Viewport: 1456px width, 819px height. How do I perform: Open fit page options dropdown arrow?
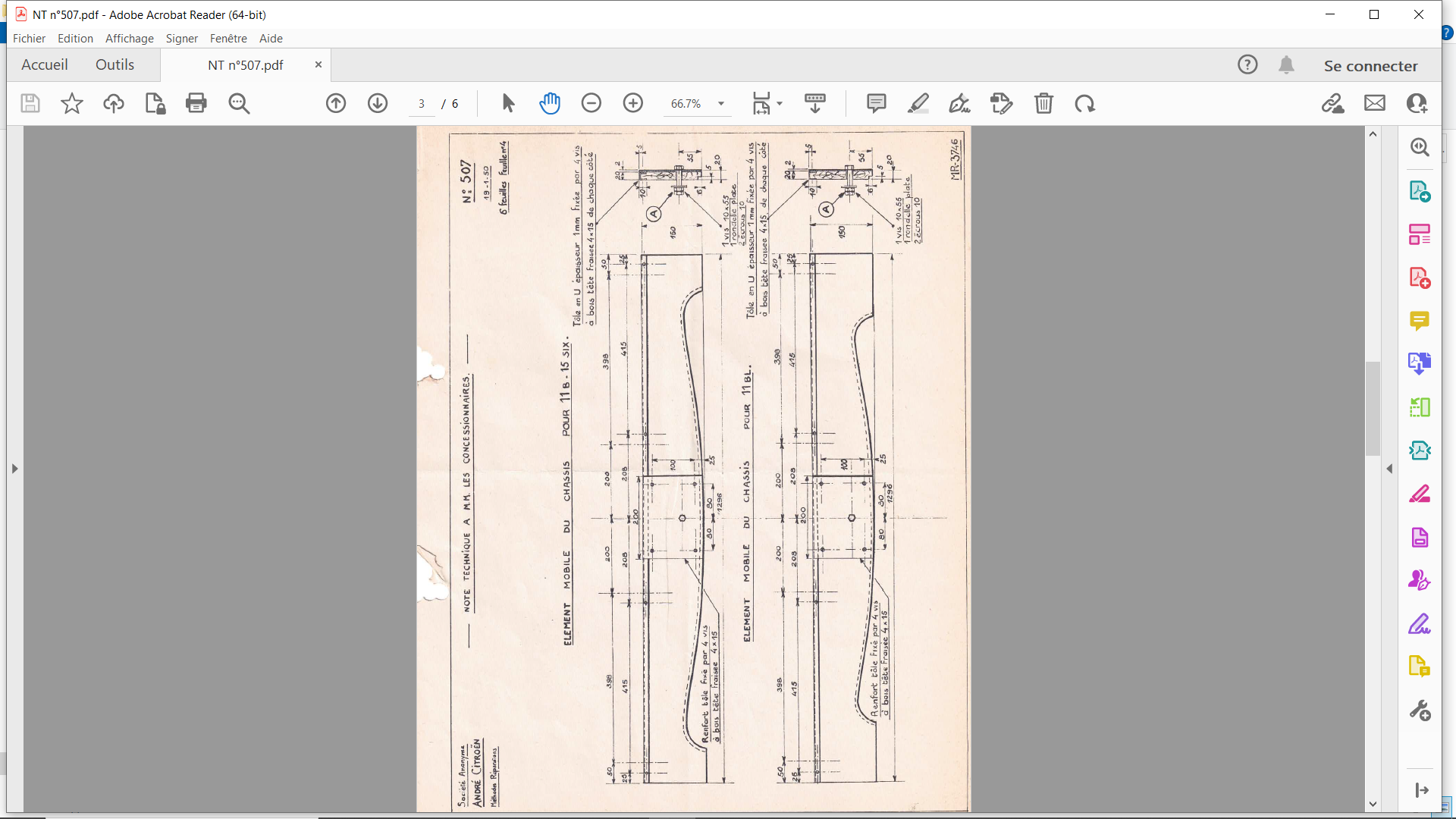pos(780,103)
